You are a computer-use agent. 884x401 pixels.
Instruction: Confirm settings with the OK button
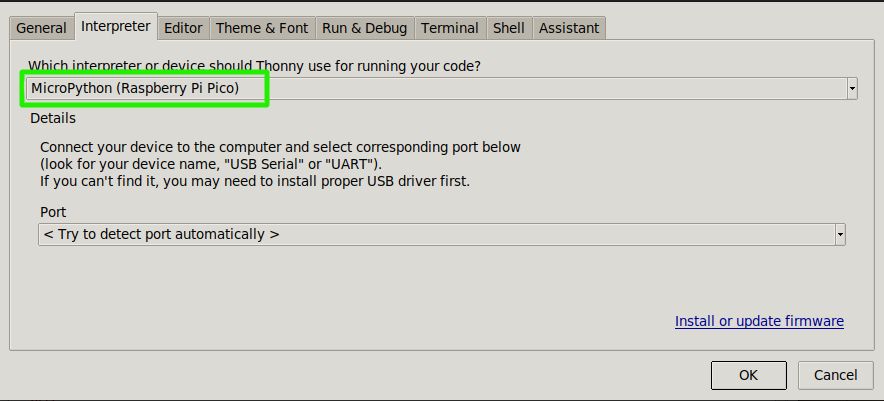(x=749, y=376)
